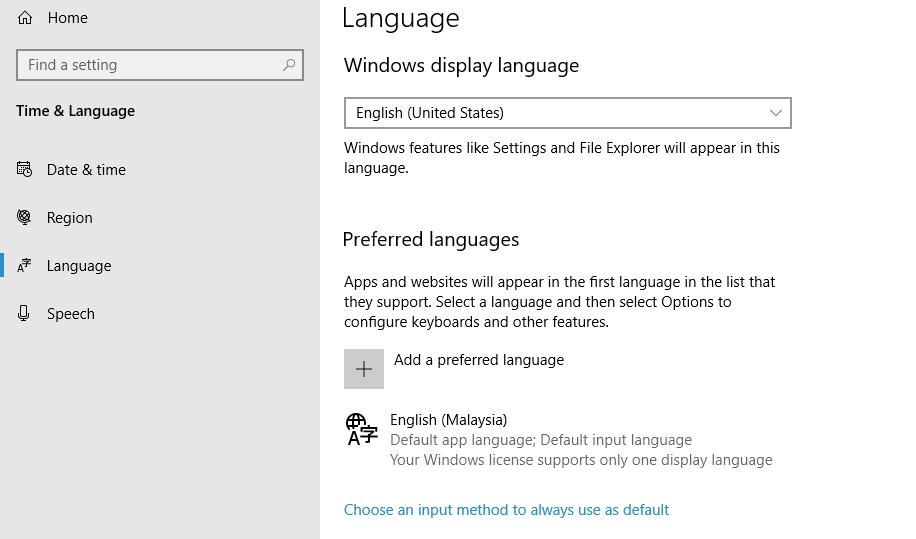Open the Date & time settings page
The width and height of the screenshot is (916, 539).
86,170
